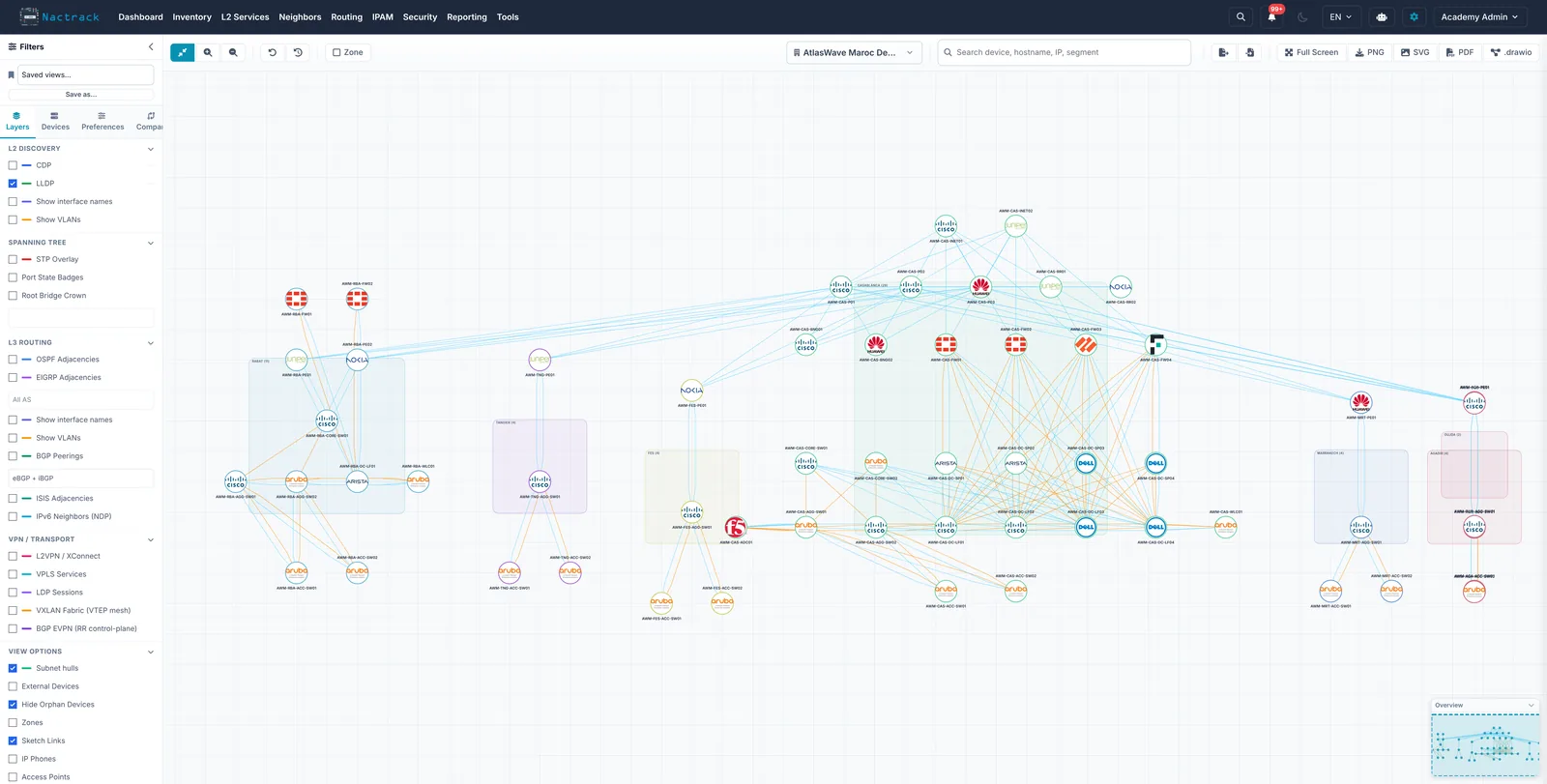Viewport: 1547px width, 784px height.
Task: Collapse the View Options section
Action: click(x=151, y=652)
